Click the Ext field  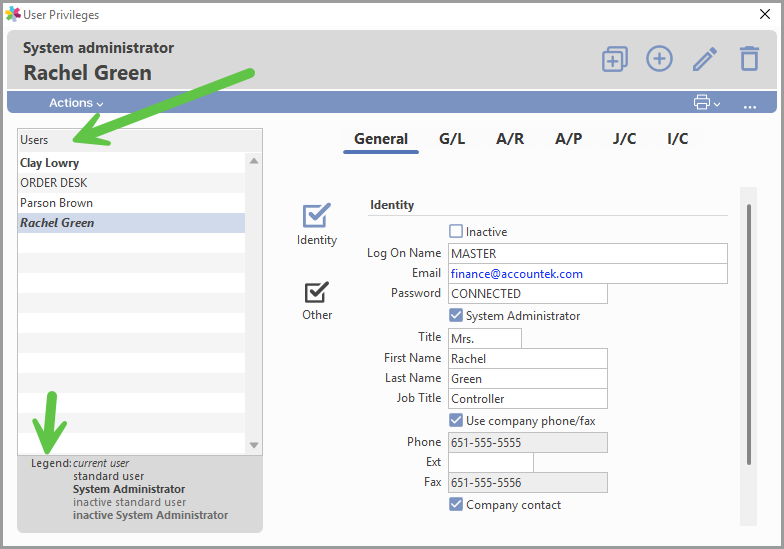coord(490,462)
